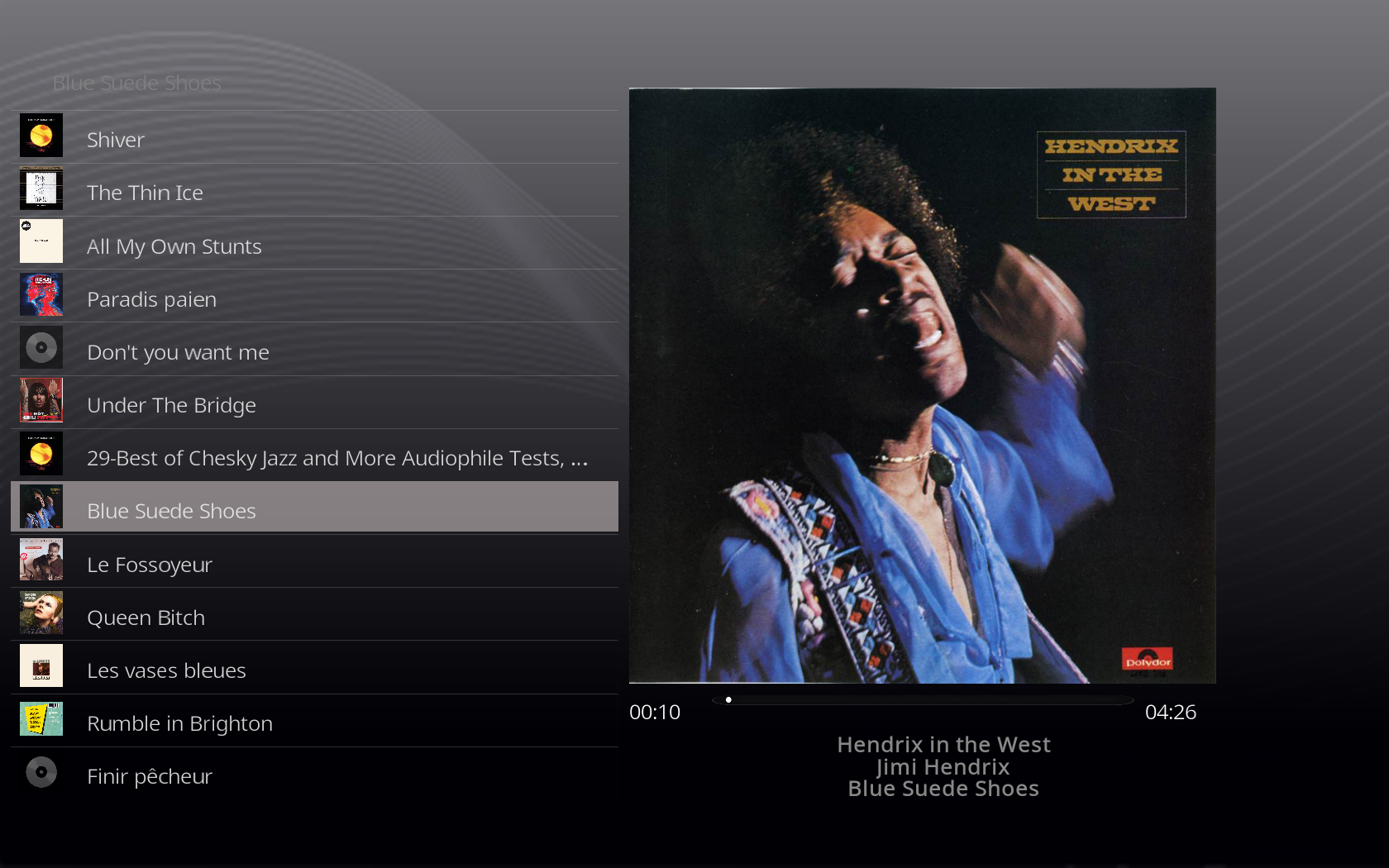1389x868 pixels.
Task: Click the Blue Suede Shoes heading above list
Action: pyautogui.click(x=137, y=83)
